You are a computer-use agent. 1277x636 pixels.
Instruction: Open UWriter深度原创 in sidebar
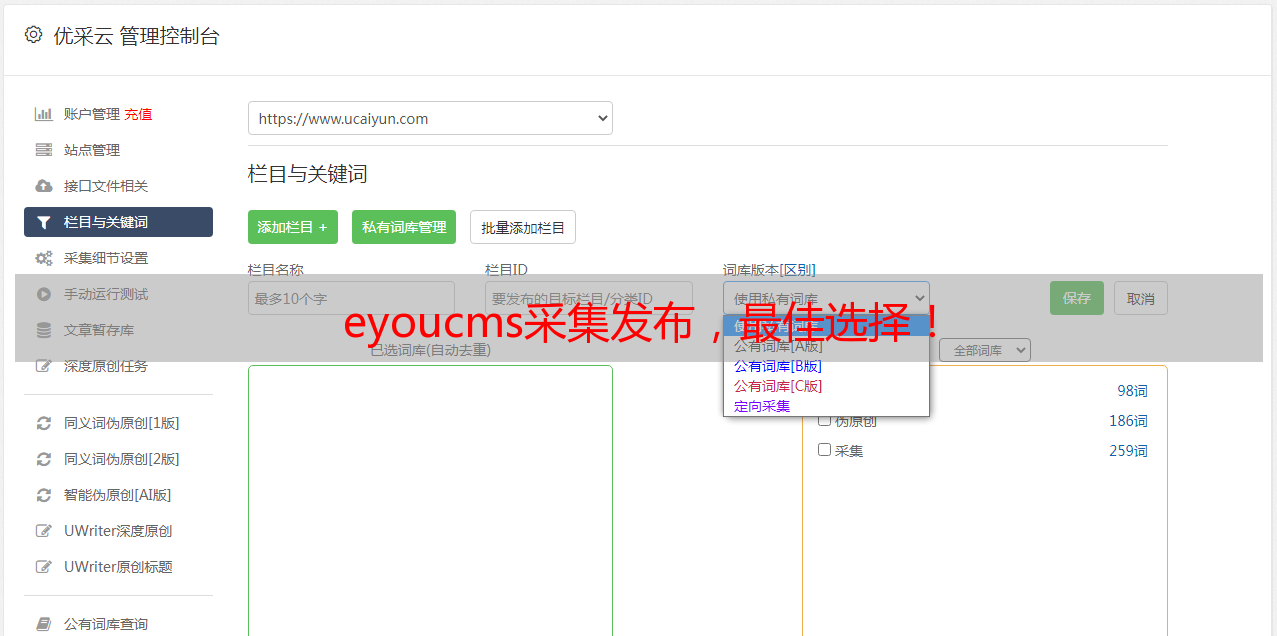[118, 531]
